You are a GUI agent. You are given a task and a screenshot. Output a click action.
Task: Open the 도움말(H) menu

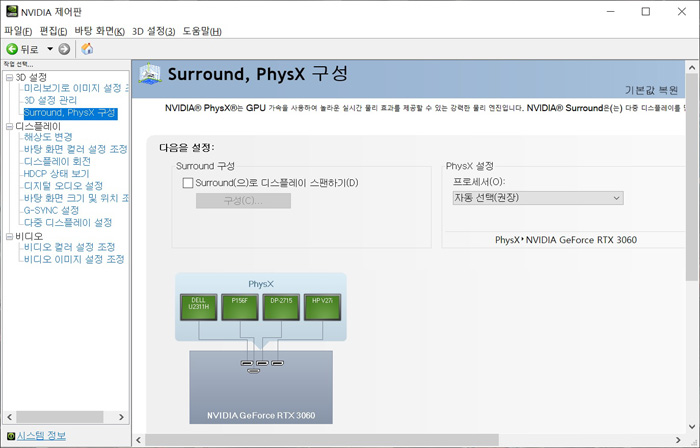click(x=202, y=31)
